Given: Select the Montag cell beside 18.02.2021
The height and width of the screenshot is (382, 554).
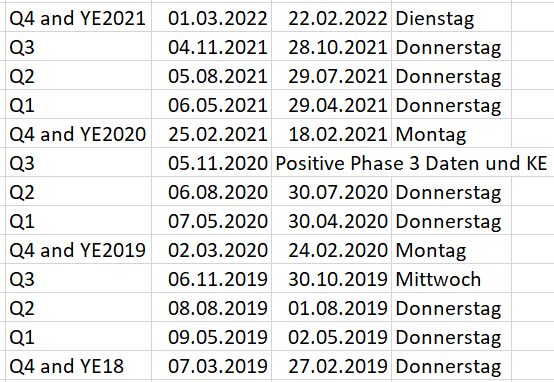Looking at the screenshot, I should pyautogui.click(x=452, y=134).
